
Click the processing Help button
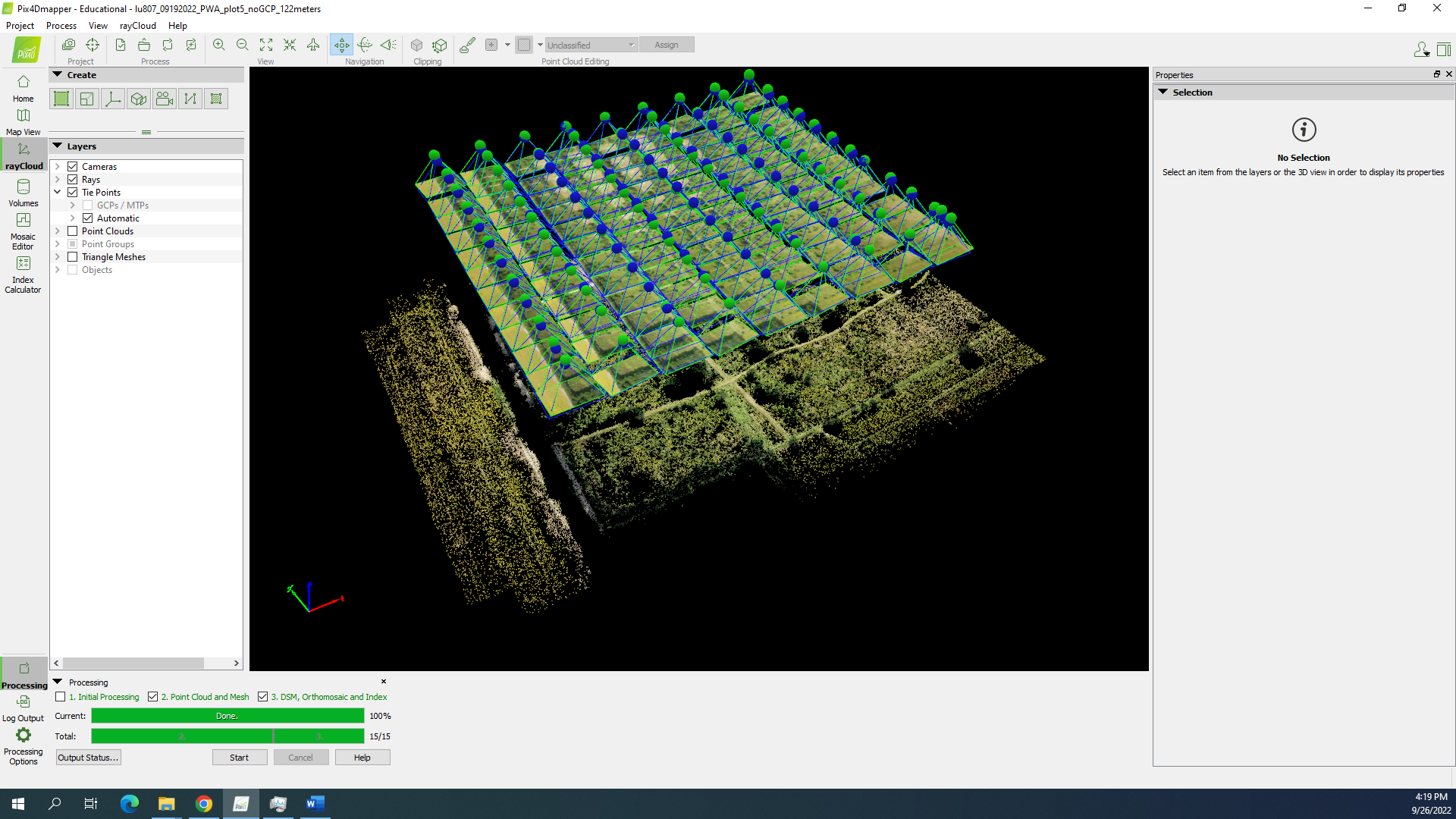tap(362, 758)
